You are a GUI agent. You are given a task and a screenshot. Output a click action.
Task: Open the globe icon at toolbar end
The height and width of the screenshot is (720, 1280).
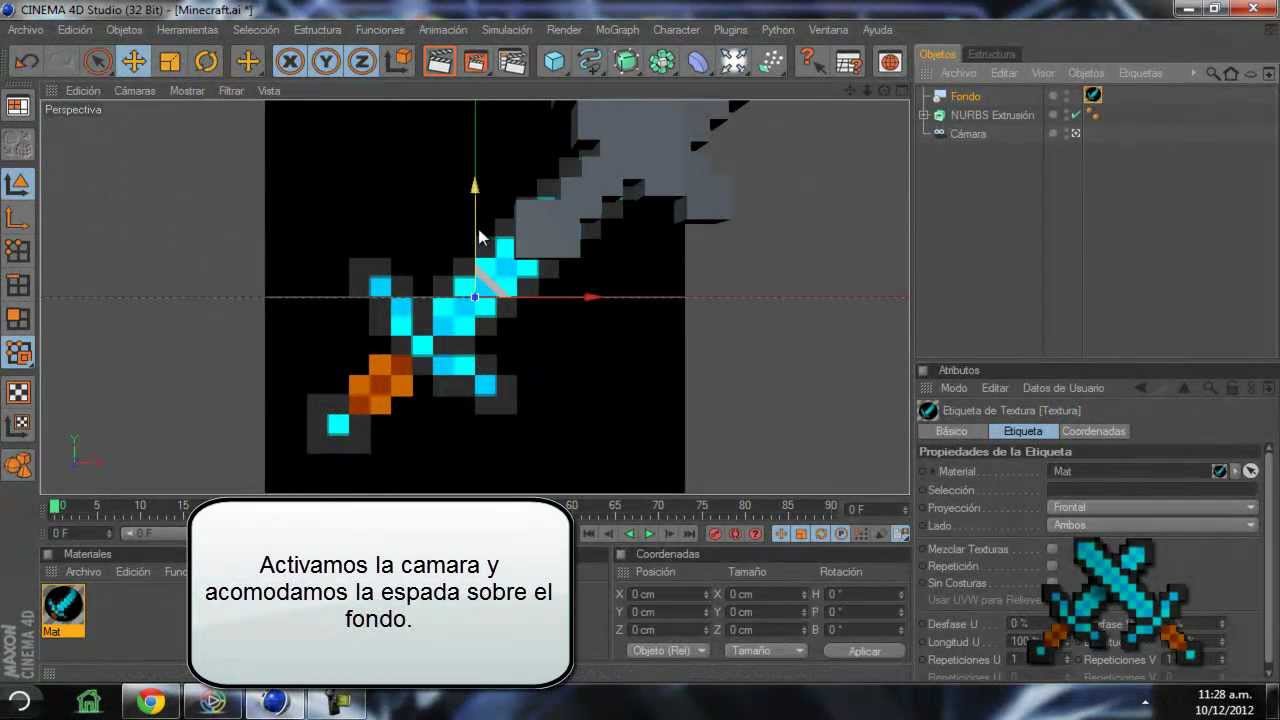pos(889,62)
